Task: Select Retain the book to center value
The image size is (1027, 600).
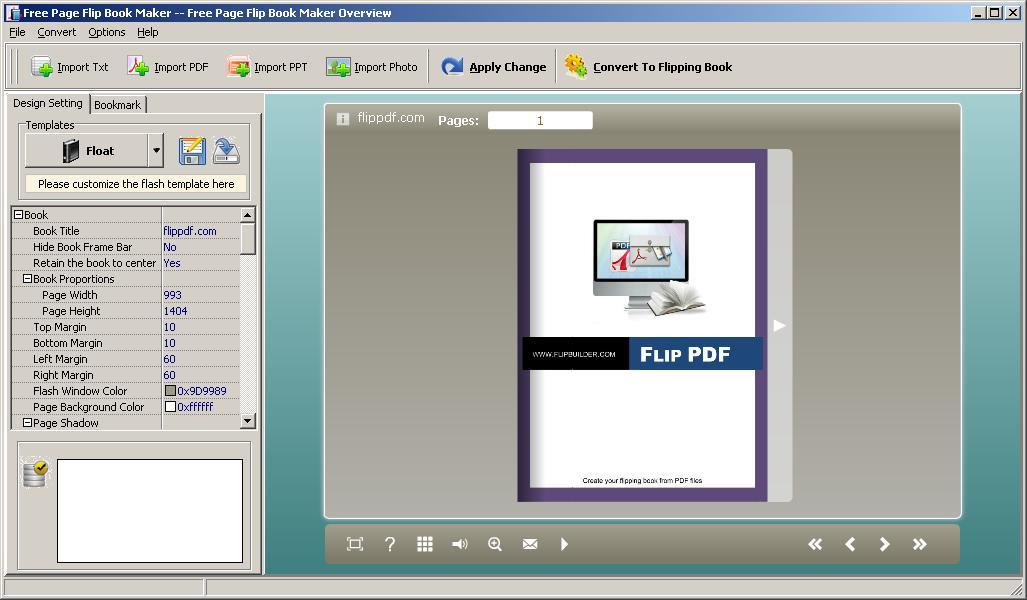Action: click(x=172, y=263)
